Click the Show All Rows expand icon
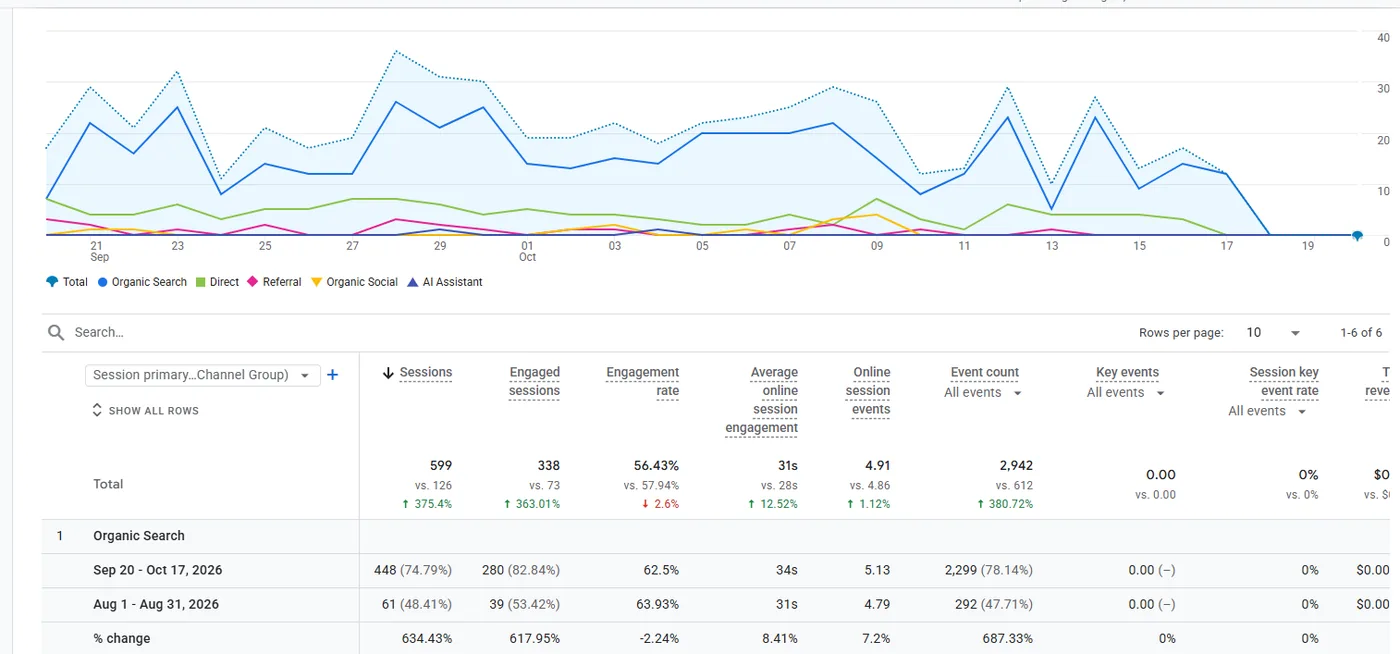This screenshot has height=654, width=1400. point(97,410)
